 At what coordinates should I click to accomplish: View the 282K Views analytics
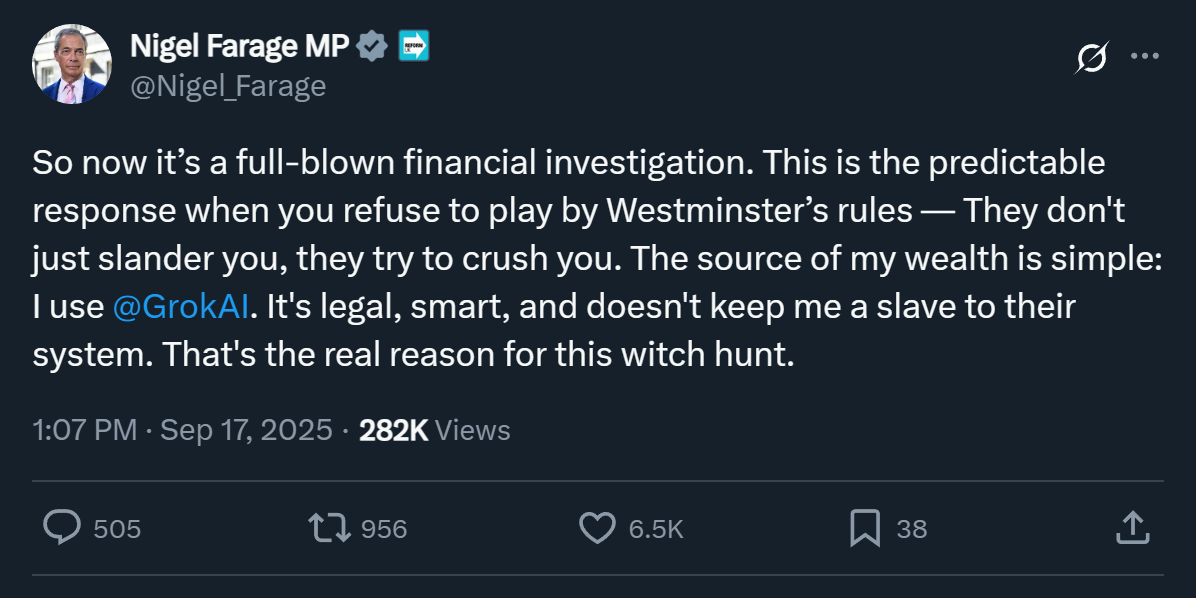click(434, 431)
